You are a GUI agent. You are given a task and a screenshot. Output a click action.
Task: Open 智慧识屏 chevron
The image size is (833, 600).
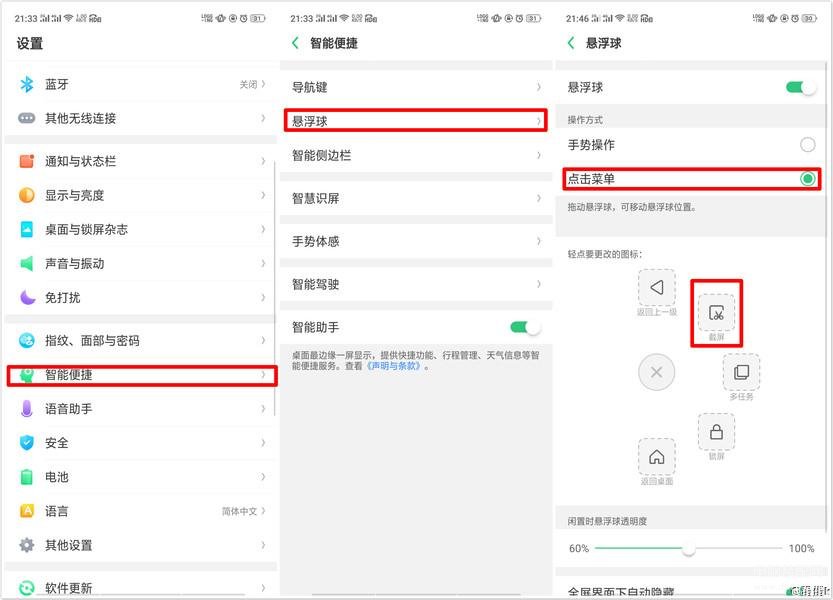coord(539,198)
